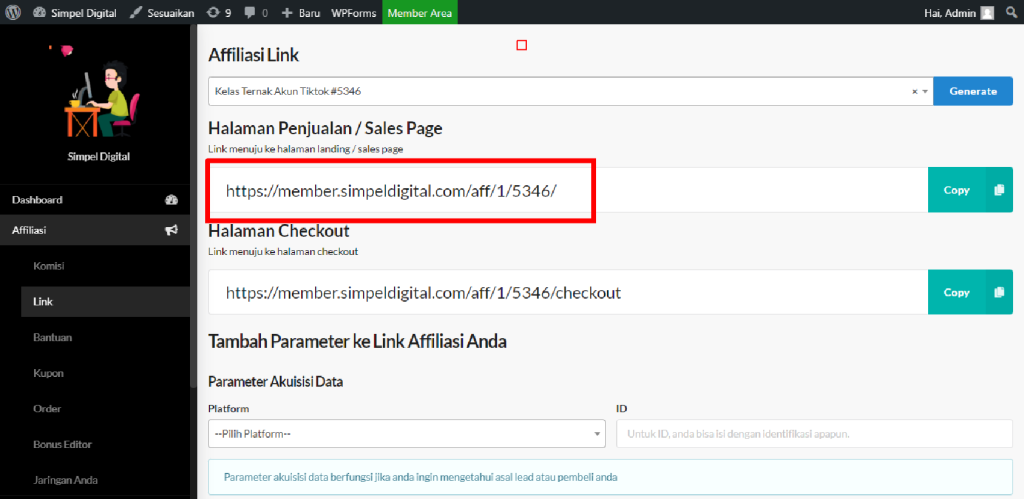Click the Simpel Digital name under logo
The width and height of the screenshot is (1024, 499).
coord(99,157)
